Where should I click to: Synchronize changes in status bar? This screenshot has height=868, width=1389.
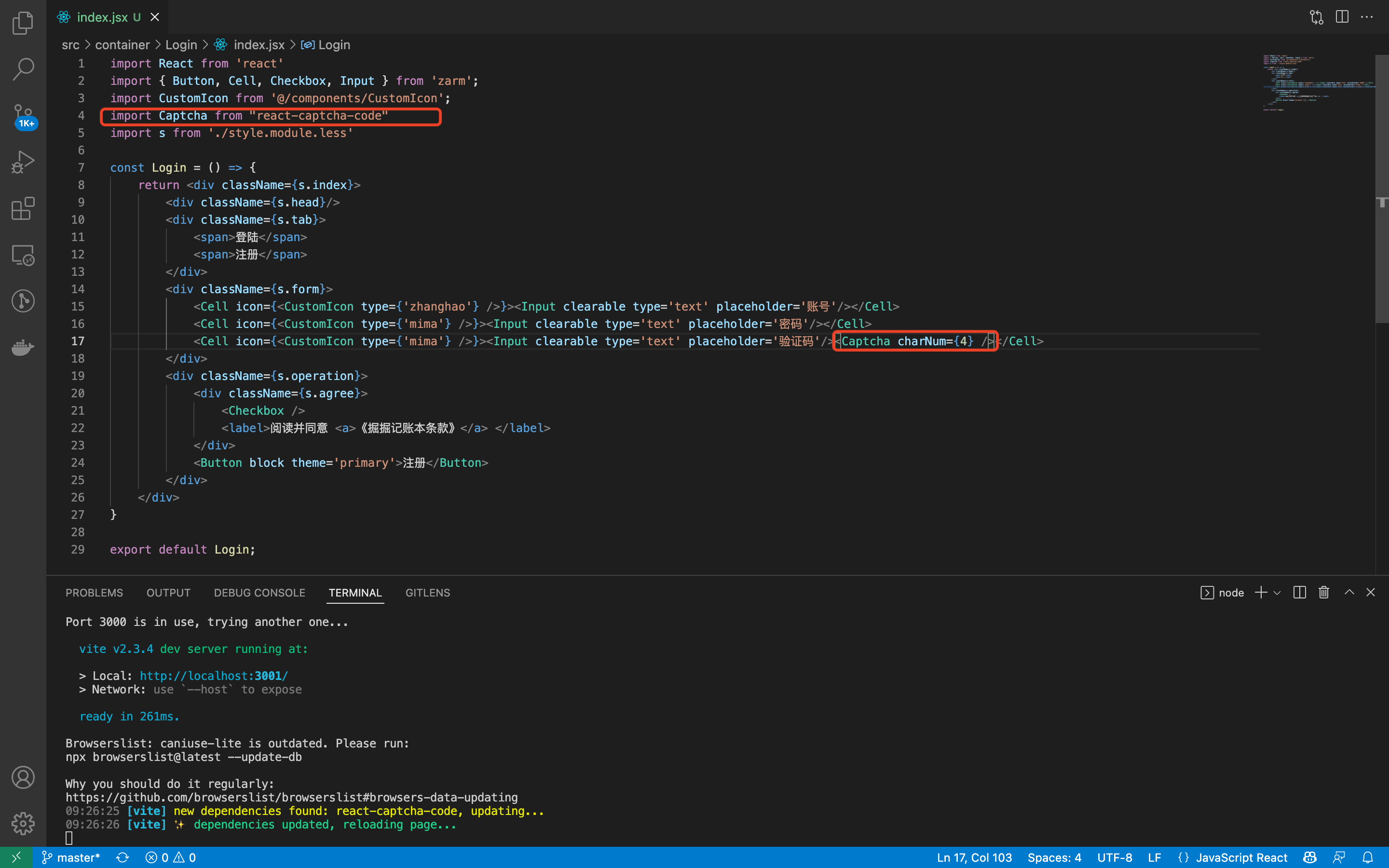(122, 857)
